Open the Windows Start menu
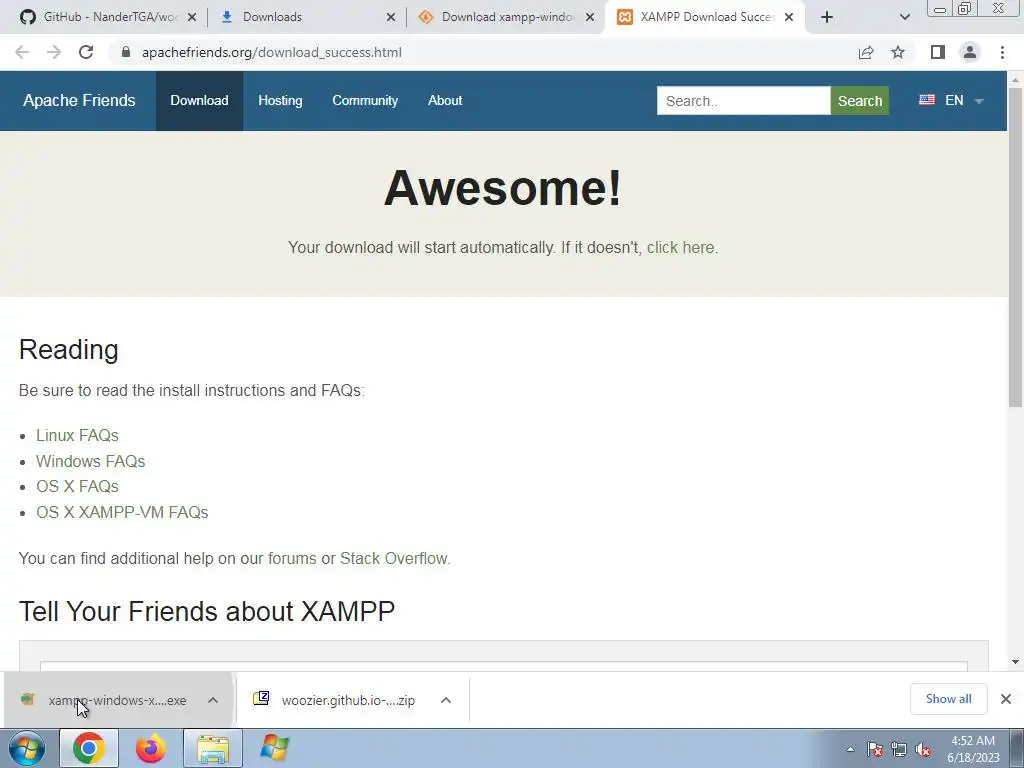The height and width of the screenshot is (768, 1024). coord(27,748)
